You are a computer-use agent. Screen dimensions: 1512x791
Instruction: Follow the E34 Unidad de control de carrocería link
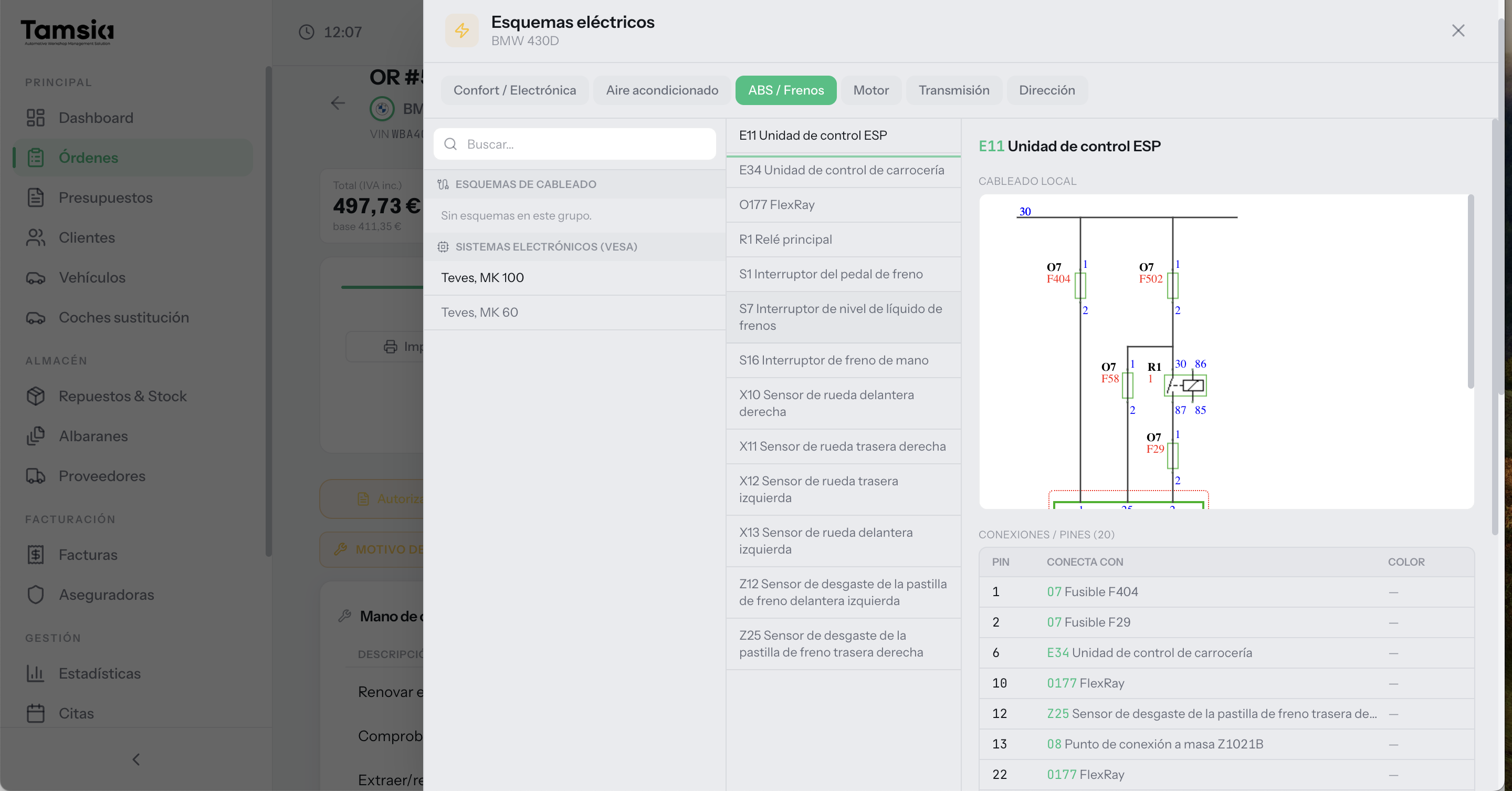click(1149, 652)
